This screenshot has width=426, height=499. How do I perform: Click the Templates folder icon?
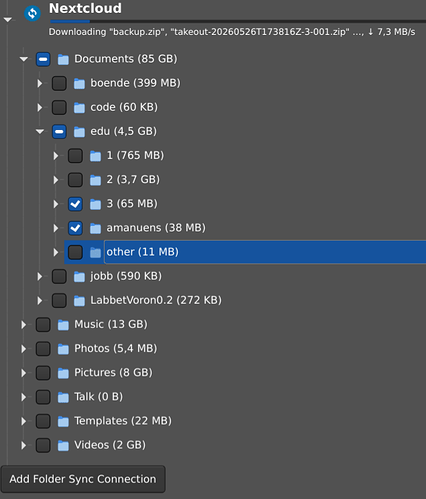(x=63, y=422)
